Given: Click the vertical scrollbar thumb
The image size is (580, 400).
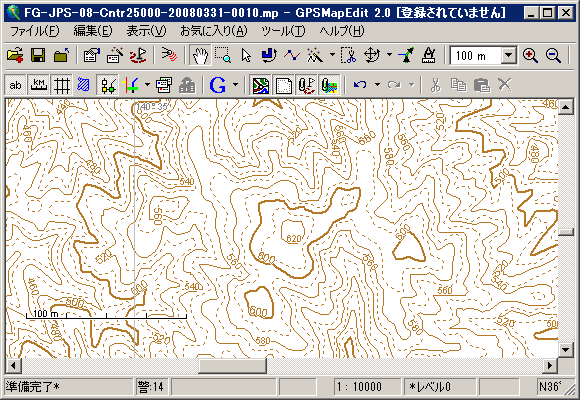Looking at the screenshot, I should tap(566, 232).
